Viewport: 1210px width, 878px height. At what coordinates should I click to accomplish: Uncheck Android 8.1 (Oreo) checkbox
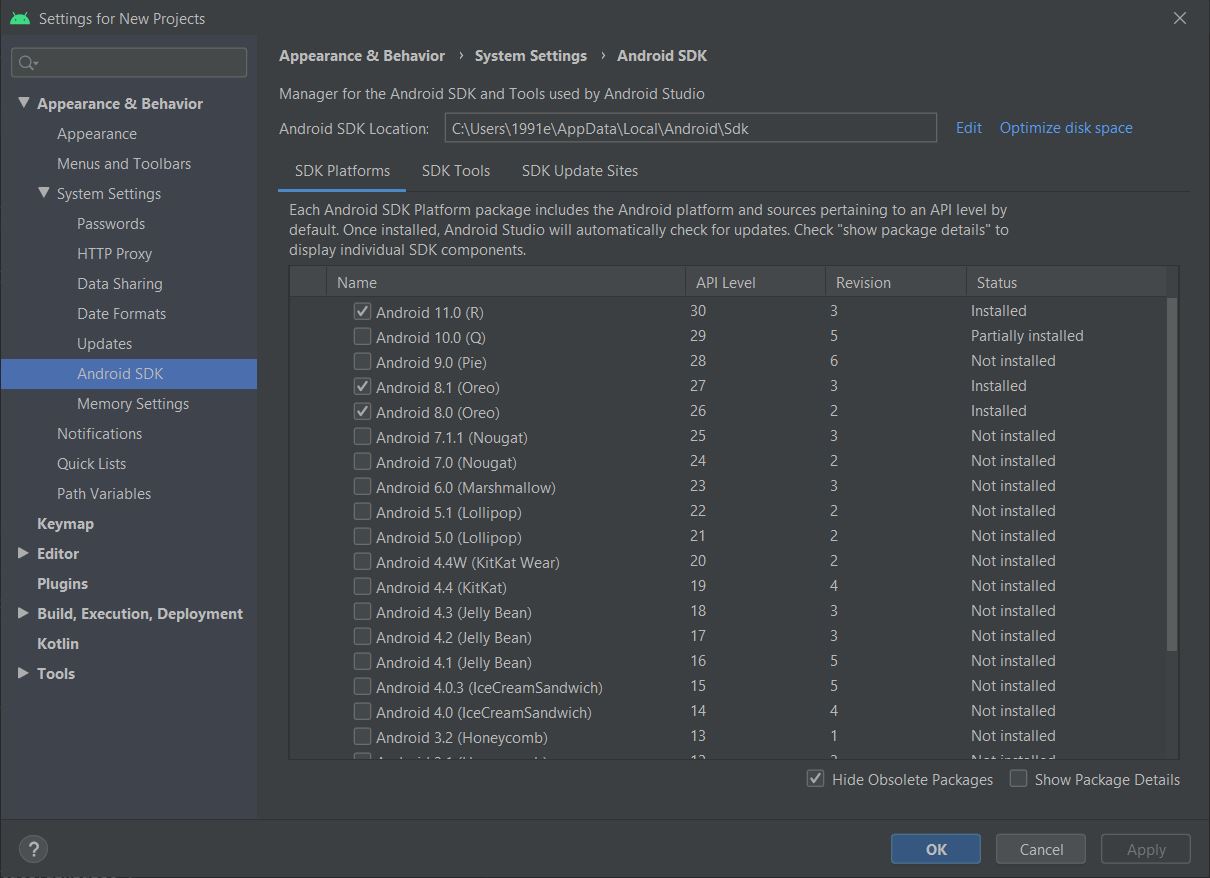click(x=362, y=386)
